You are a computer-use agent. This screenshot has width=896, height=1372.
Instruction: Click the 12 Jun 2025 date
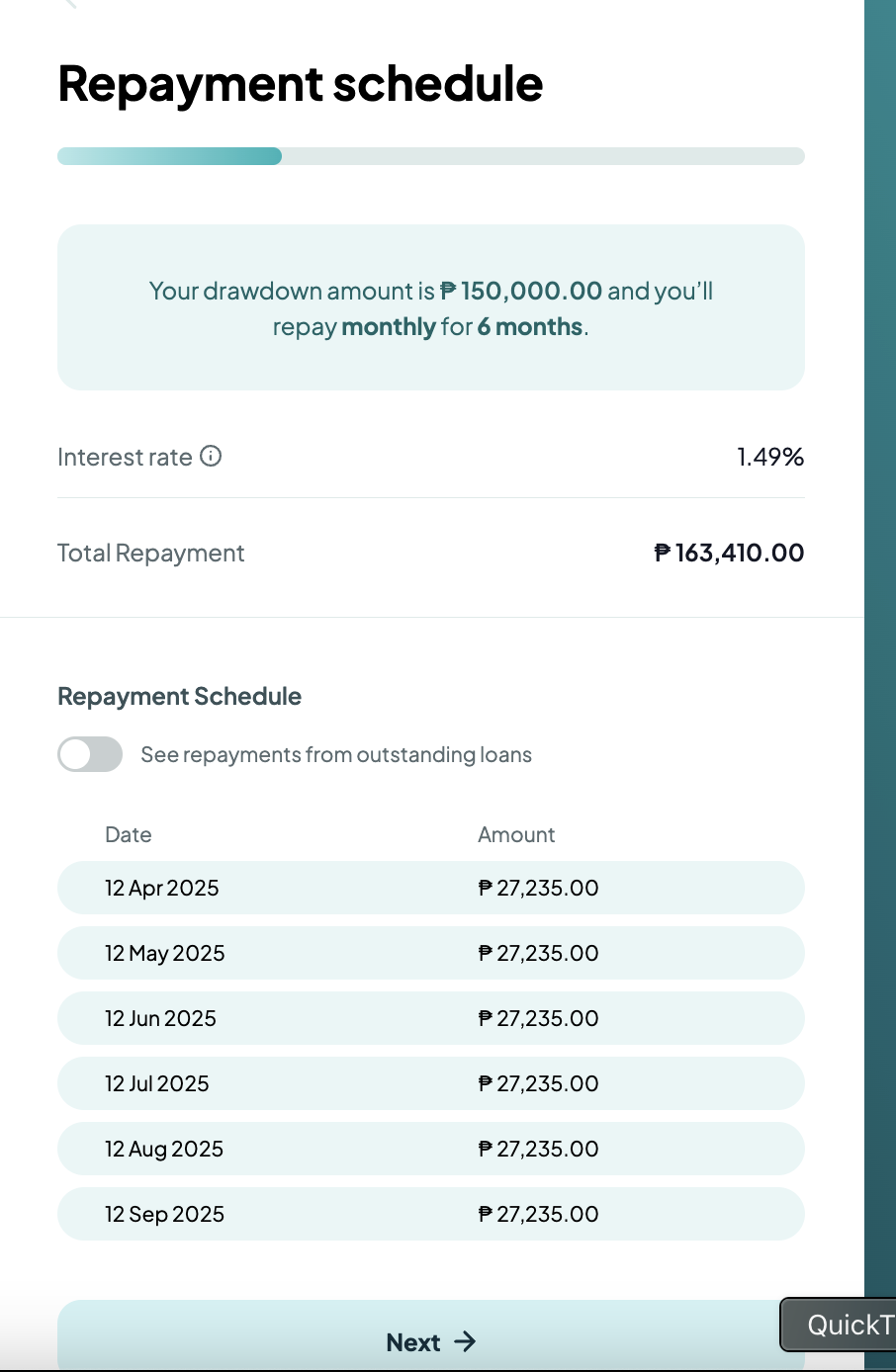coord(160,1018)
